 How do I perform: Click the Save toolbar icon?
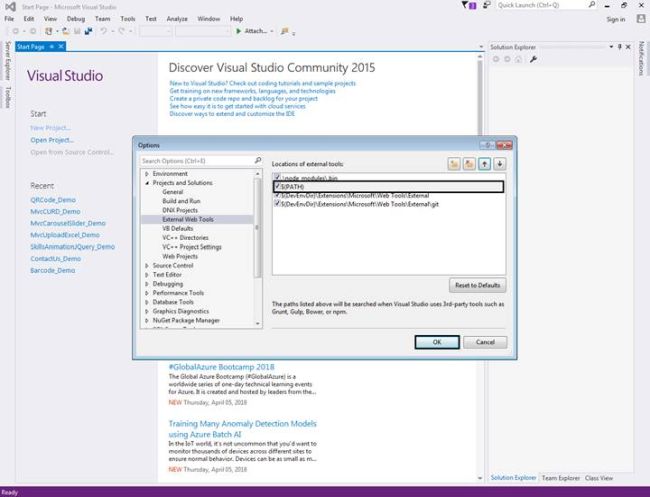pos(77,31)
